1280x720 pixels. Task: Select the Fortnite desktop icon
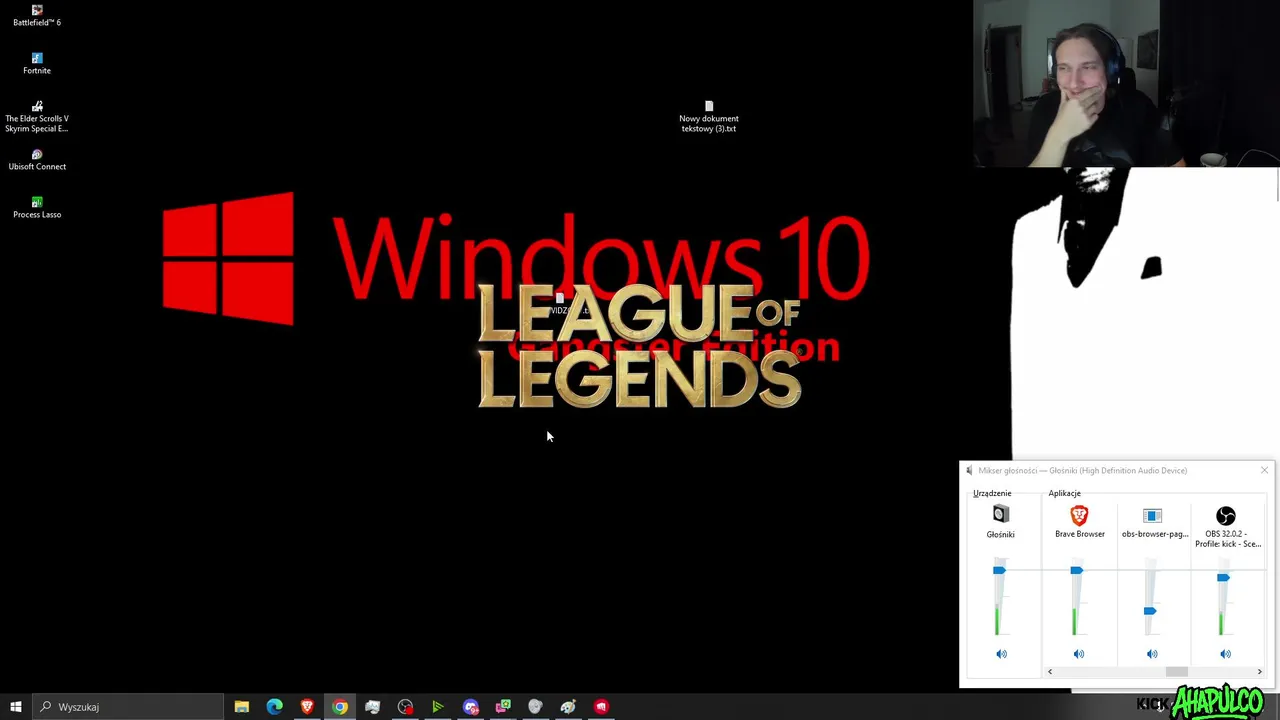coord(37,64)
